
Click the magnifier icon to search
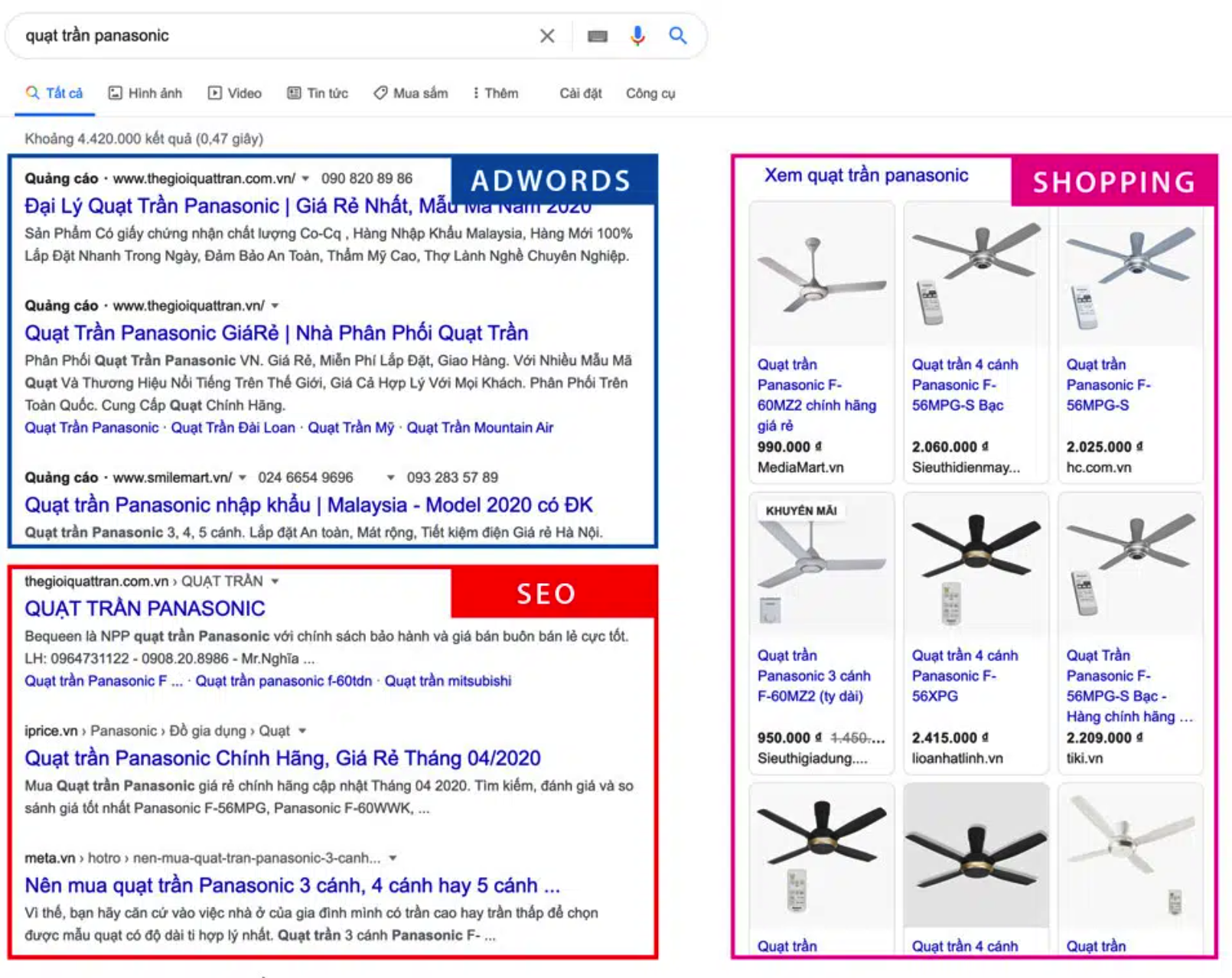(x=678, y=34)
